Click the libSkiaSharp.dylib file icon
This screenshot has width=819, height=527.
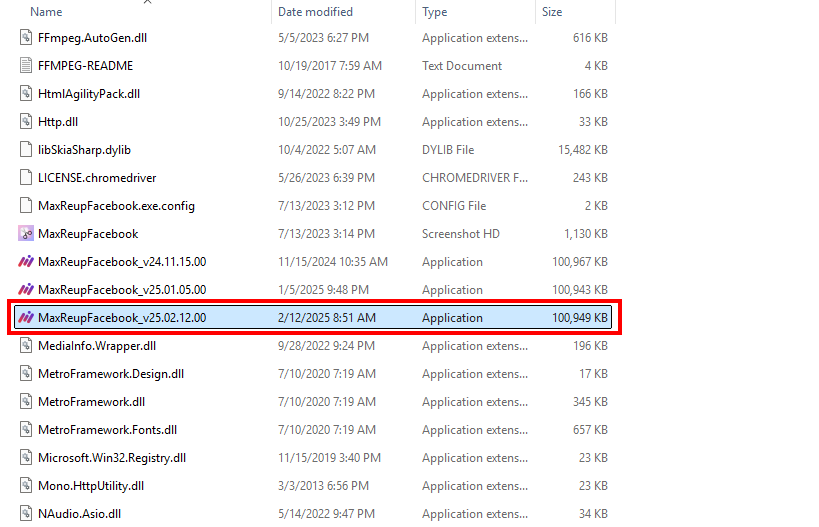click(x=26, y=150)
